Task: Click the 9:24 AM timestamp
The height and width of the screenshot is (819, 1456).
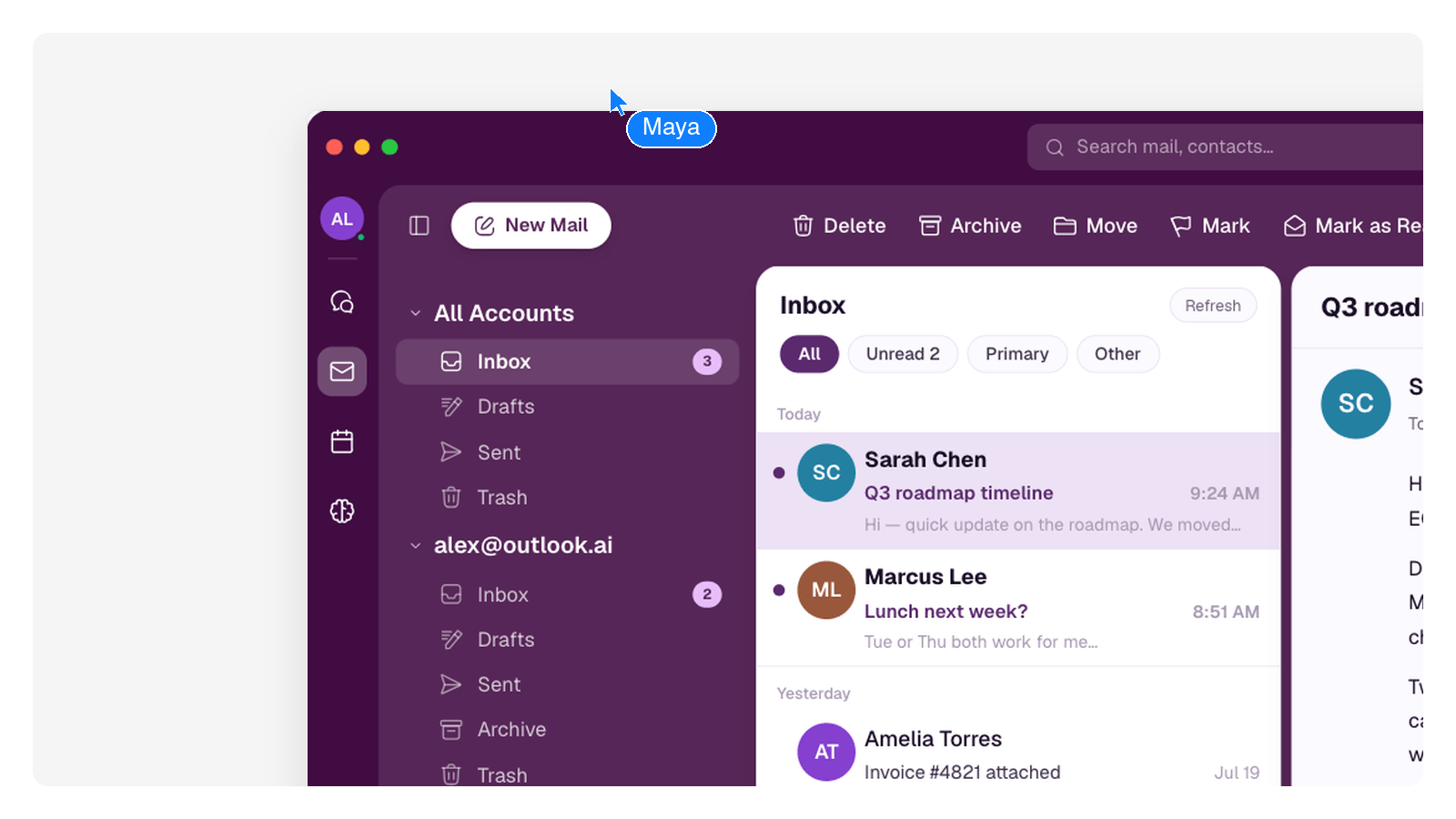Action: 1225,493
